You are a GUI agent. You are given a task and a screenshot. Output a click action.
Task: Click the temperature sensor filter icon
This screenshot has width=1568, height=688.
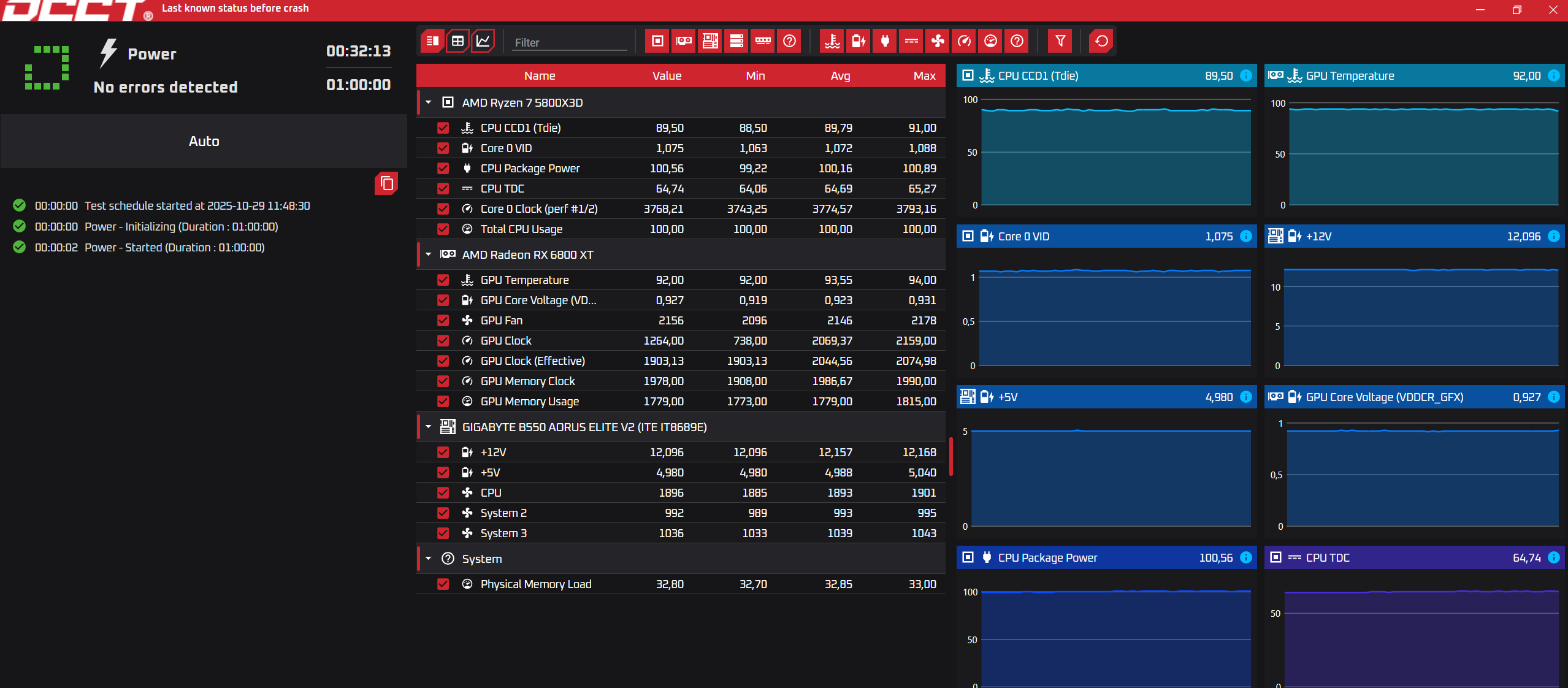[832, 41]
